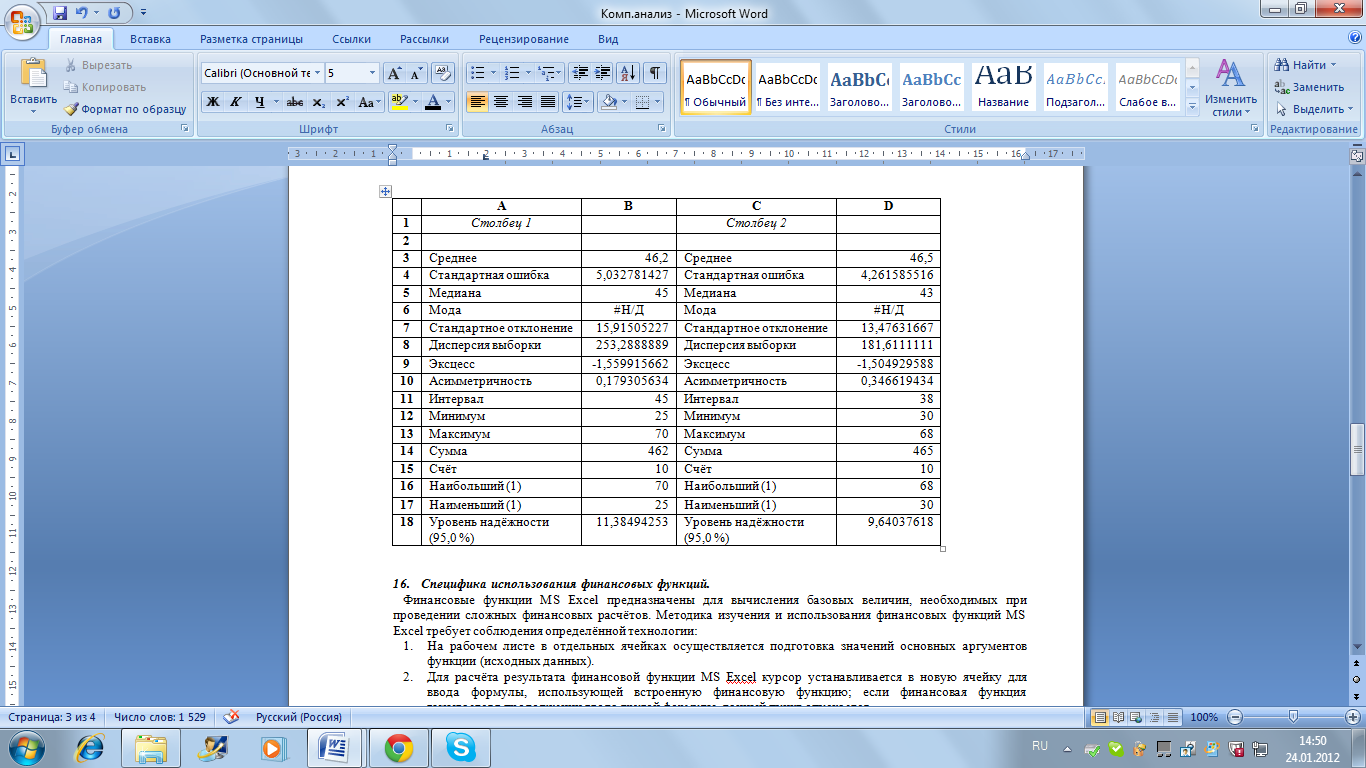Toggle italic (К) formatting
The height and width of the screenshot is (768, 1366).
[236, 102]
